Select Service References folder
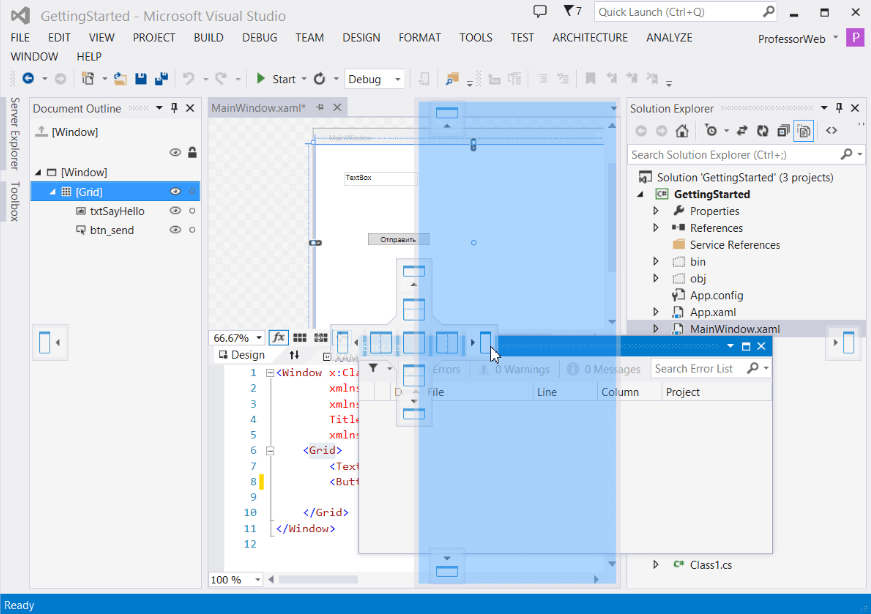Screen dimensions: 871x614 click(734, 245)
